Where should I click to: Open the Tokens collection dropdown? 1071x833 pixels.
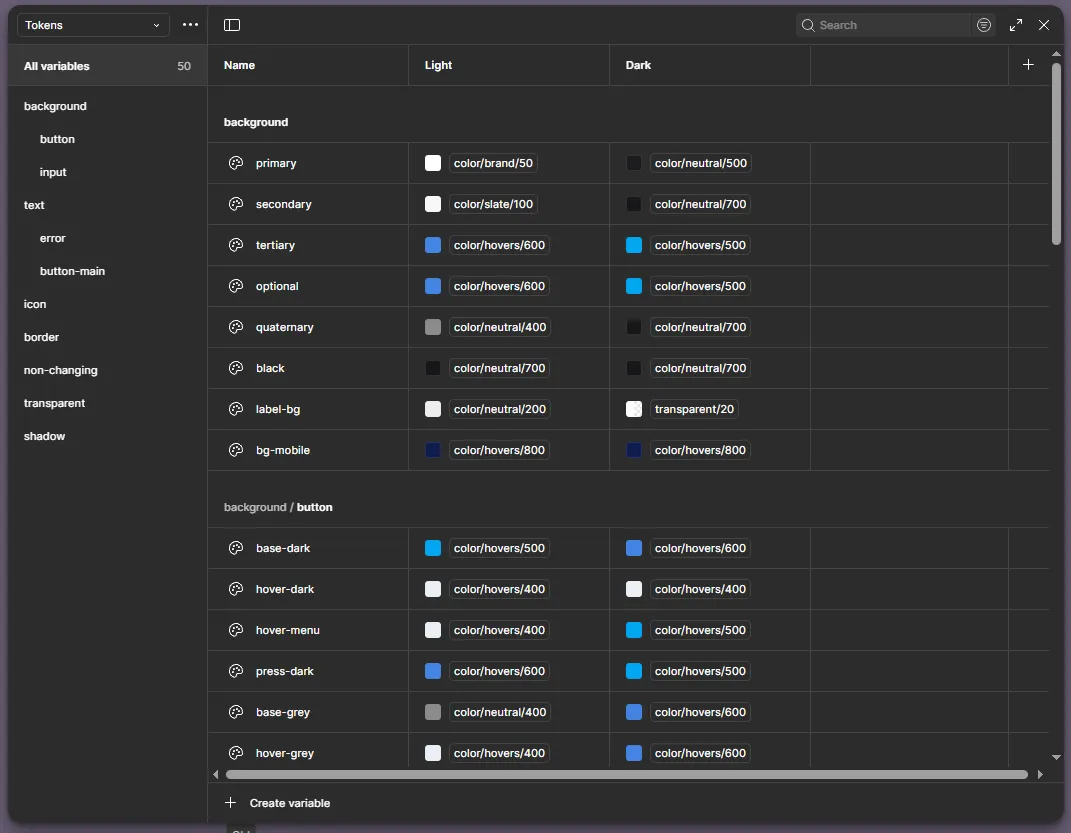pos(92,25)
